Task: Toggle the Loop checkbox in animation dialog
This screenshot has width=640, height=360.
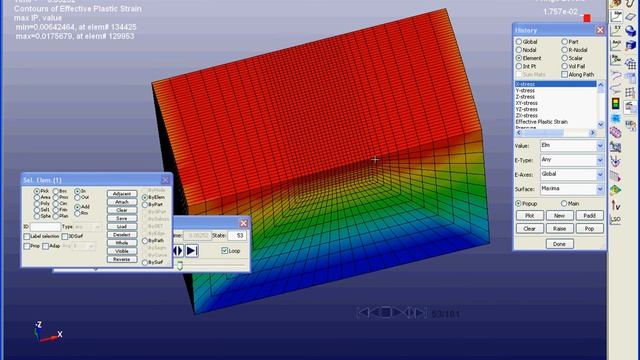Action: pos(224,251)
